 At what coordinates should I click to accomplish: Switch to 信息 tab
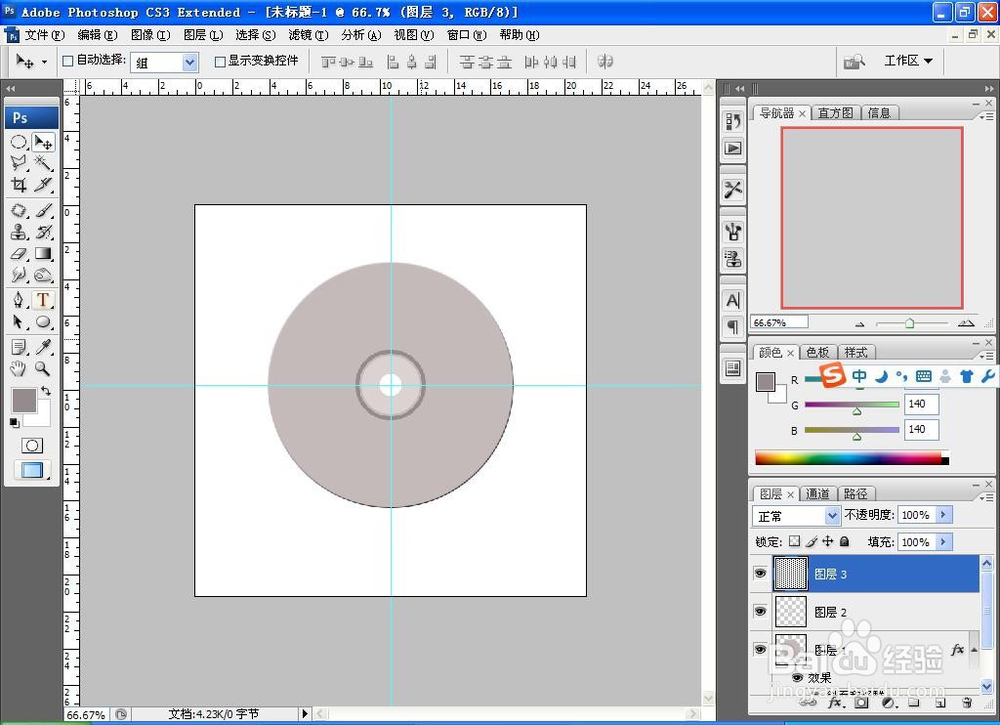point(879,113)
